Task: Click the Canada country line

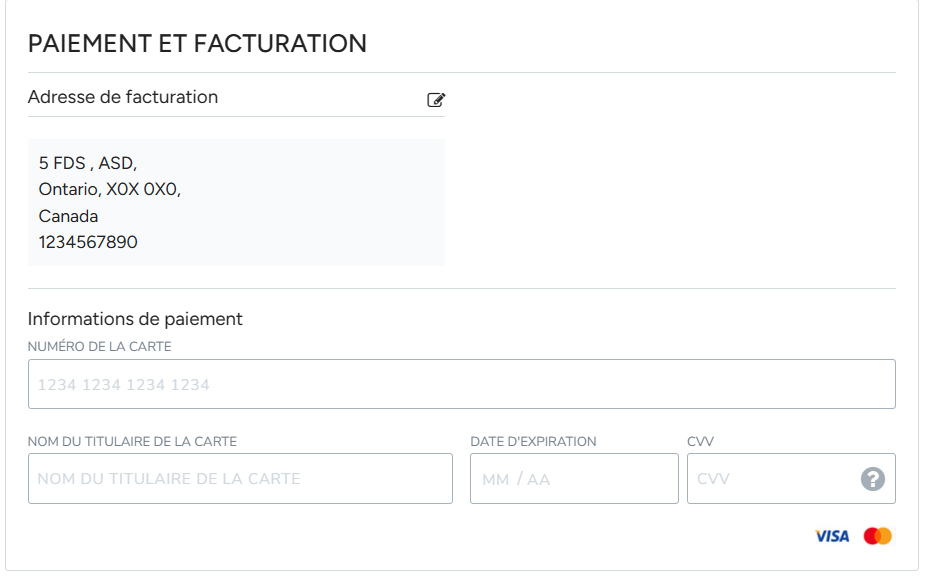Action: pos(68,216)
